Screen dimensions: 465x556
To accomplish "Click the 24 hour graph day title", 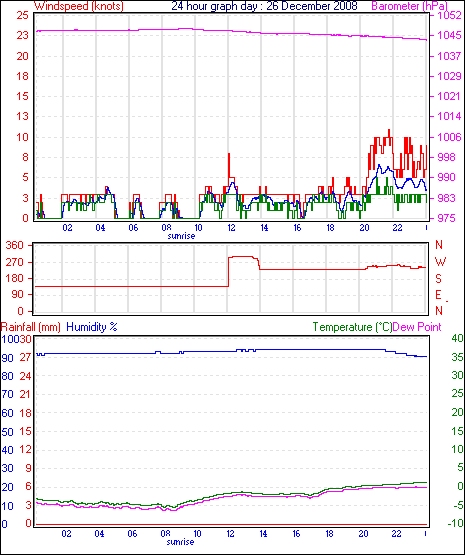I will (264, 6).
